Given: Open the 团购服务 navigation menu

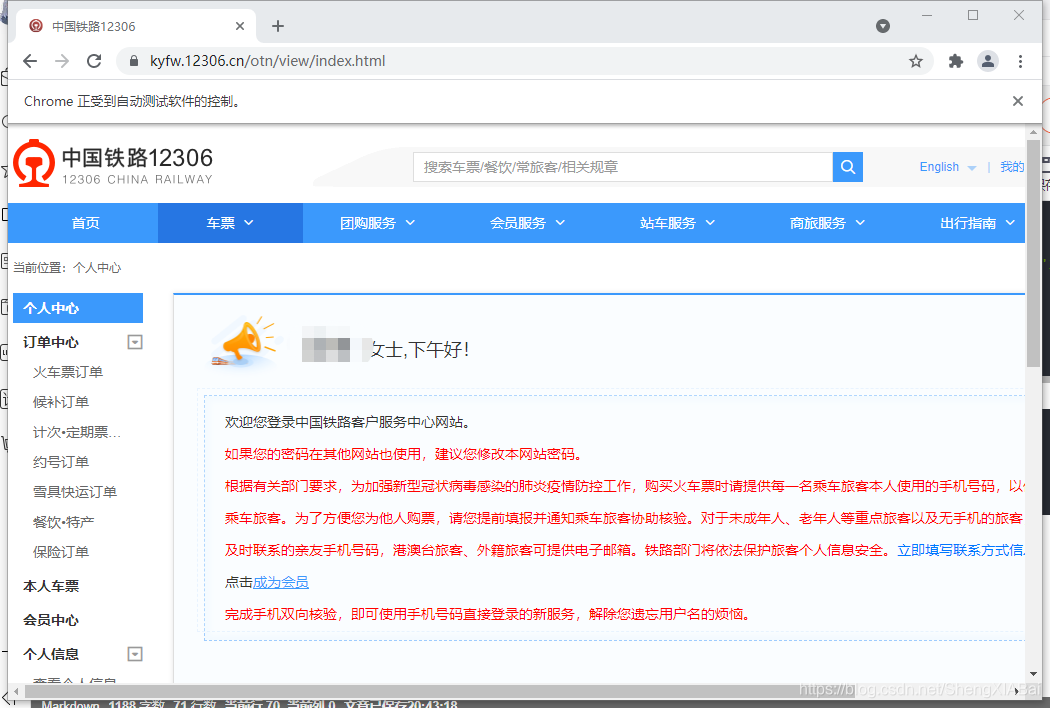Looking at the screenshot, I should tap(377, 223).
